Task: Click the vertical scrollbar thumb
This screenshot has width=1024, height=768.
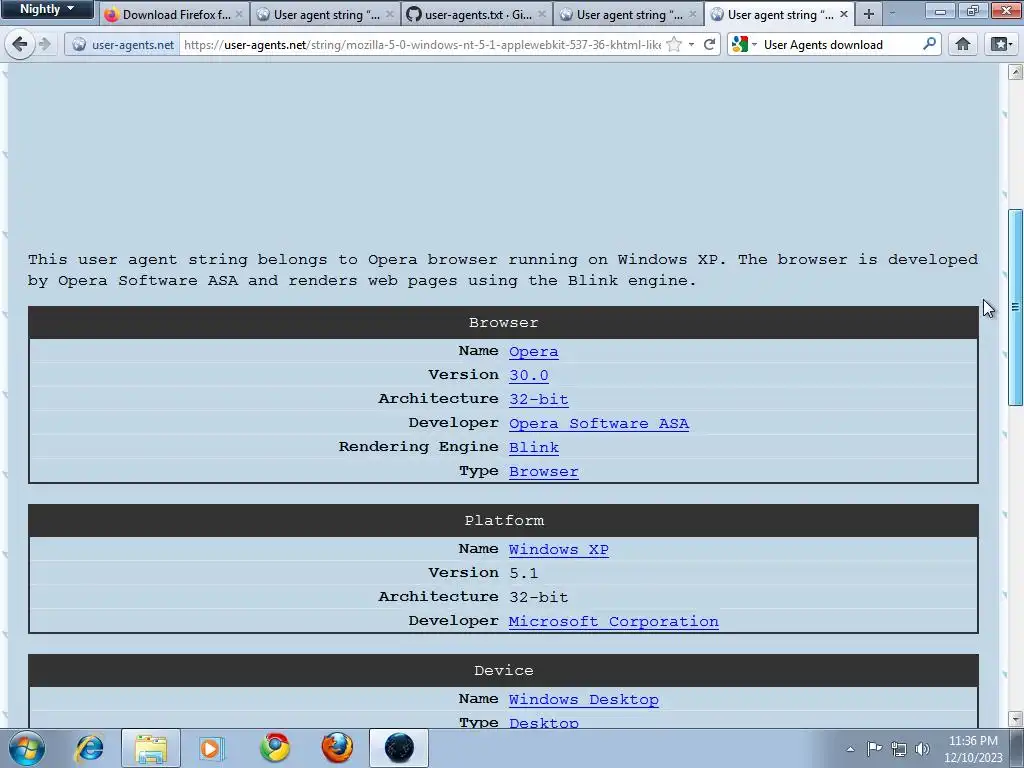Action: pos(1016,307)
